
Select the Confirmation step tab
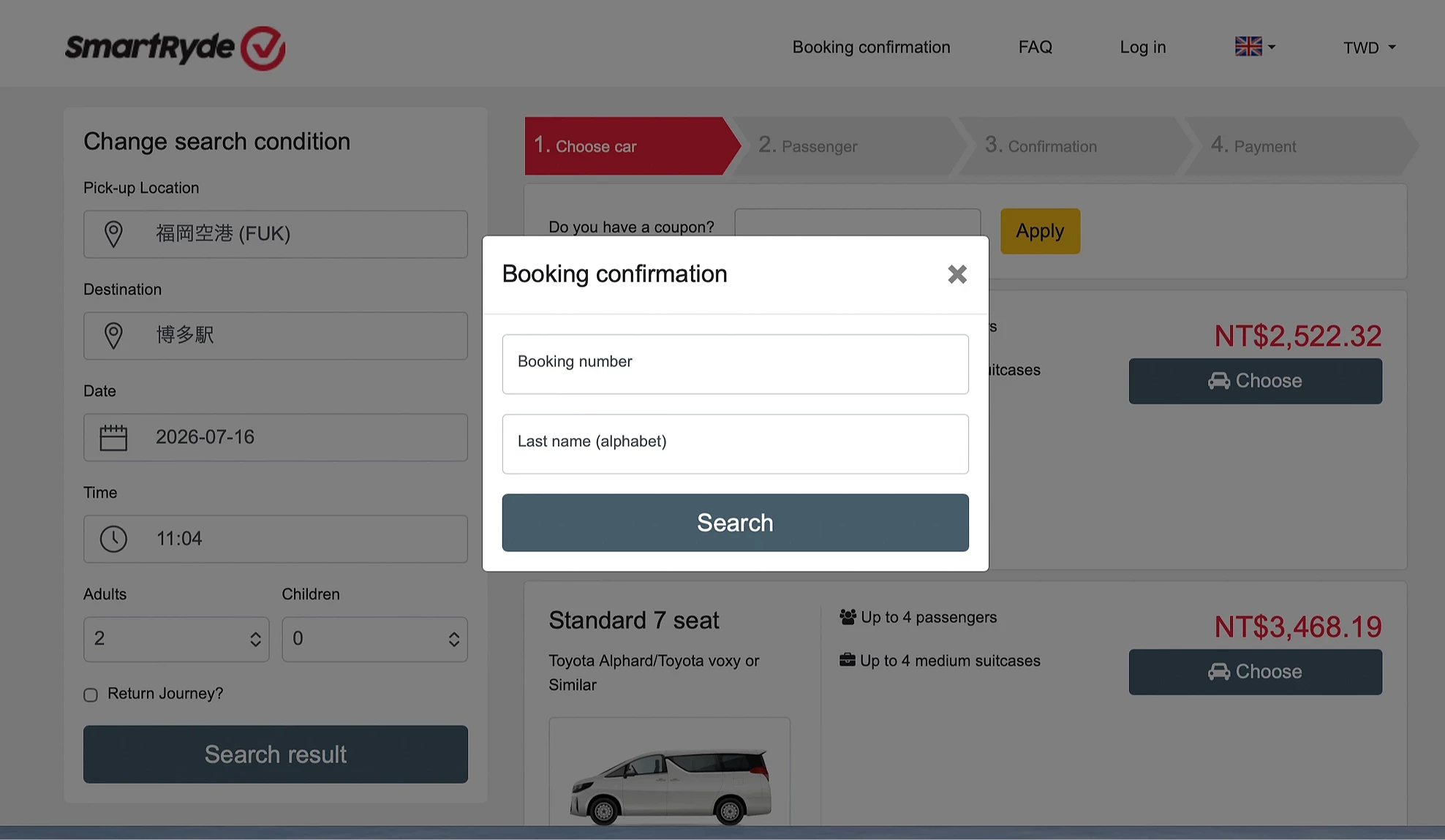[x=1075, y=145]
